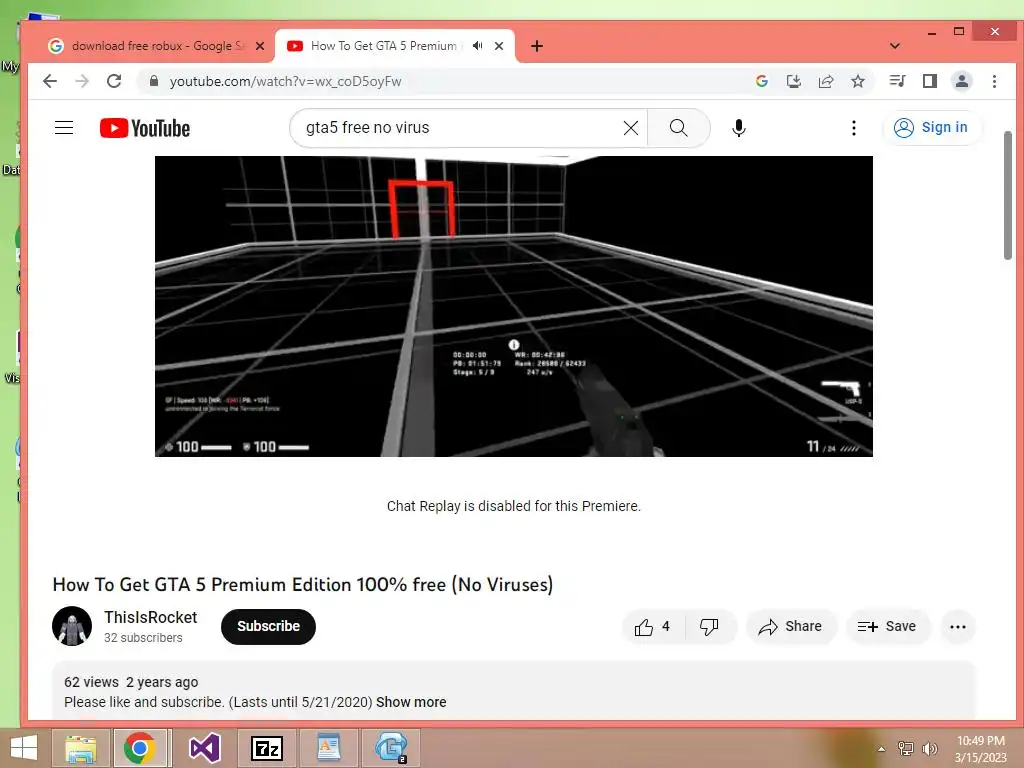Viewport: 1024px width, 768px height.
Task: Sign in to YouTube
Action: [x=931, y=127]
